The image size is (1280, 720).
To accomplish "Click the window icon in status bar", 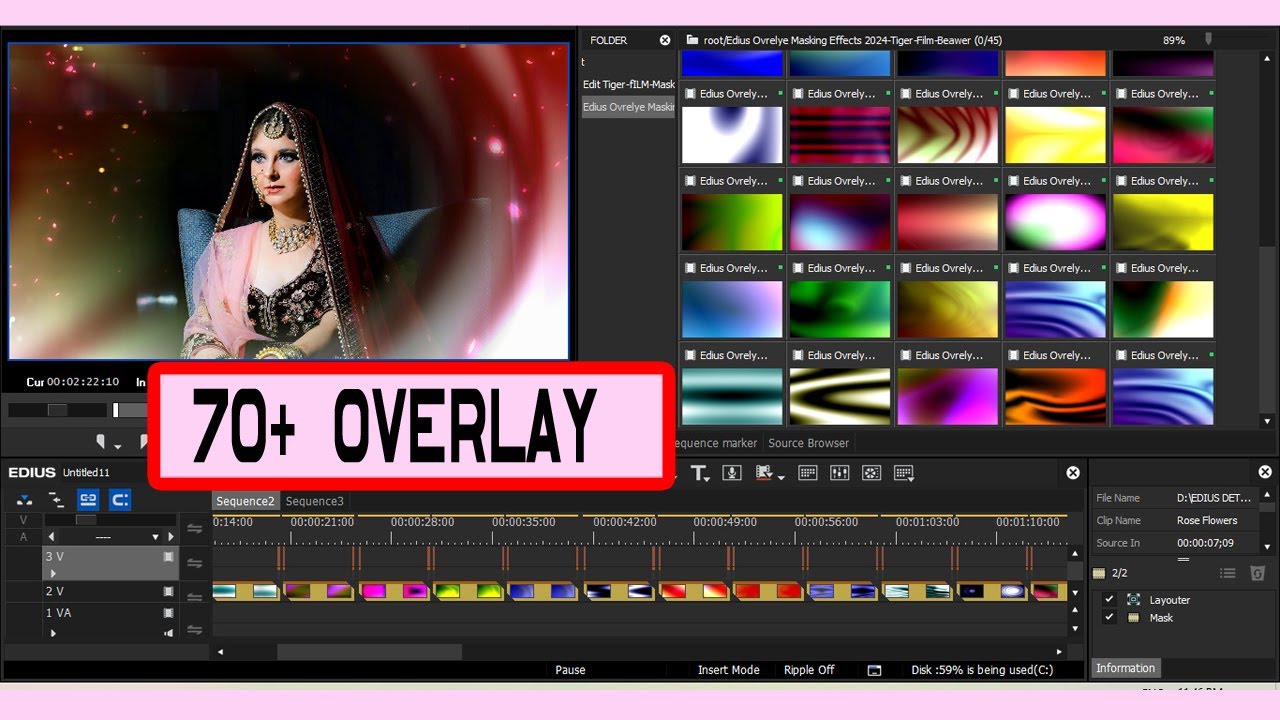I will (x=874, y=670).
